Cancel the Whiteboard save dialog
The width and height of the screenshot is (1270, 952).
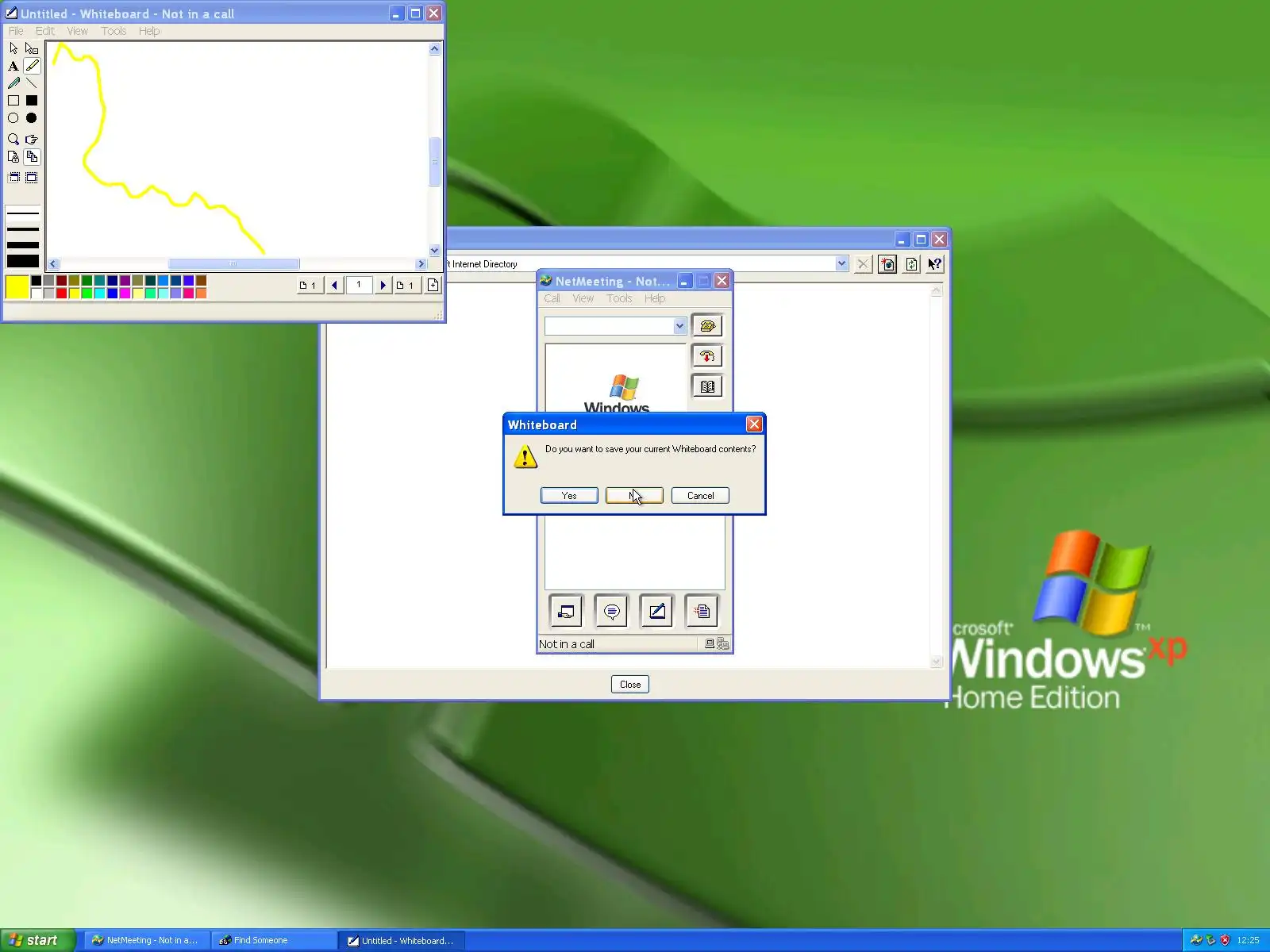(700, 496)
